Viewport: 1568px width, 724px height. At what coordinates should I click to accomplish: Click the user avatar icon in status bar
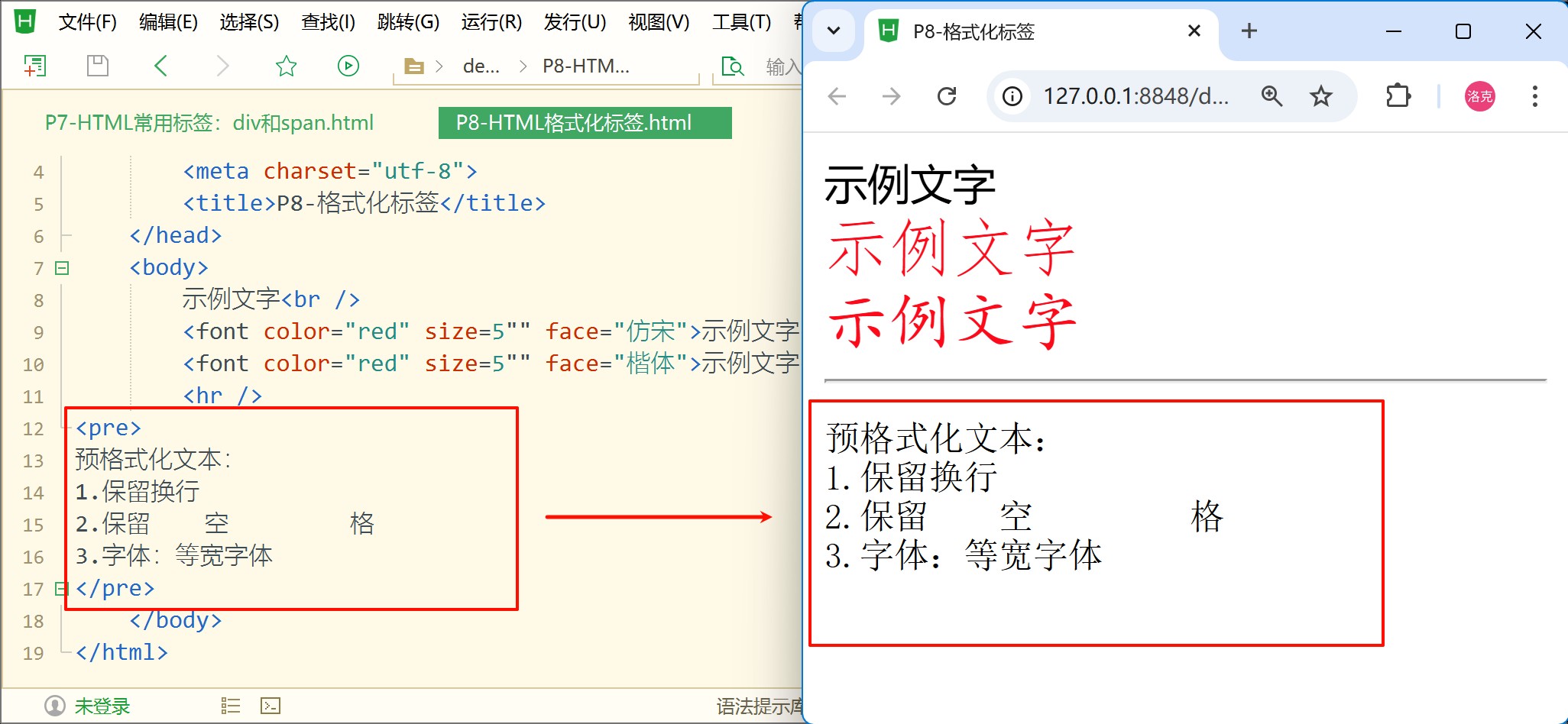55,706
